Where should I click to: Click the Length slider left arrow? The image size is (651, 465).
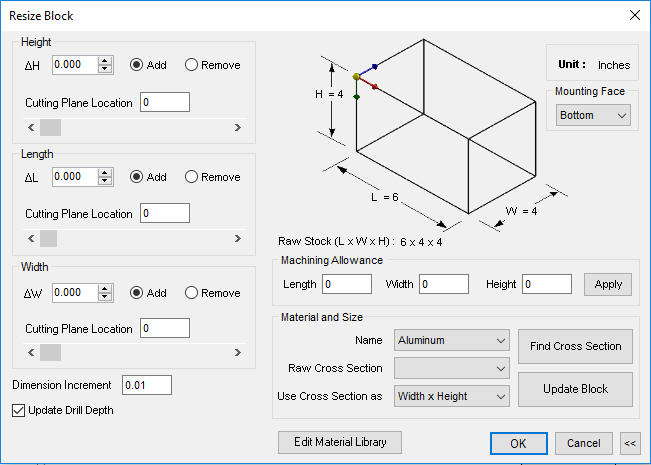coord(31,238)
